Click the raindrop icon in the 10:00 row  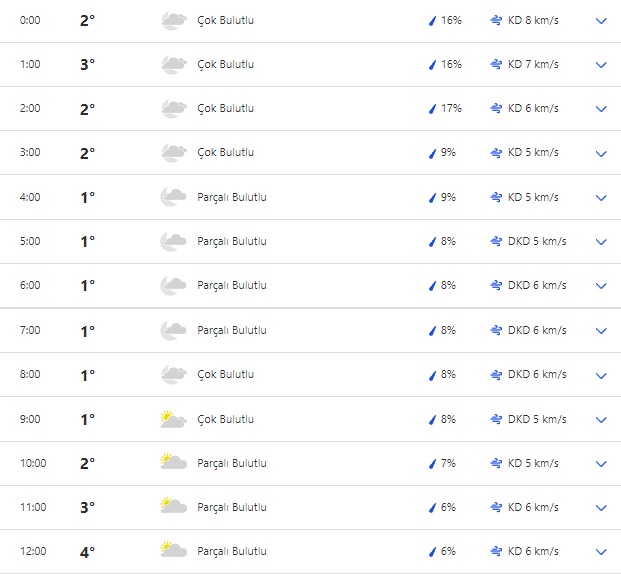433,463
